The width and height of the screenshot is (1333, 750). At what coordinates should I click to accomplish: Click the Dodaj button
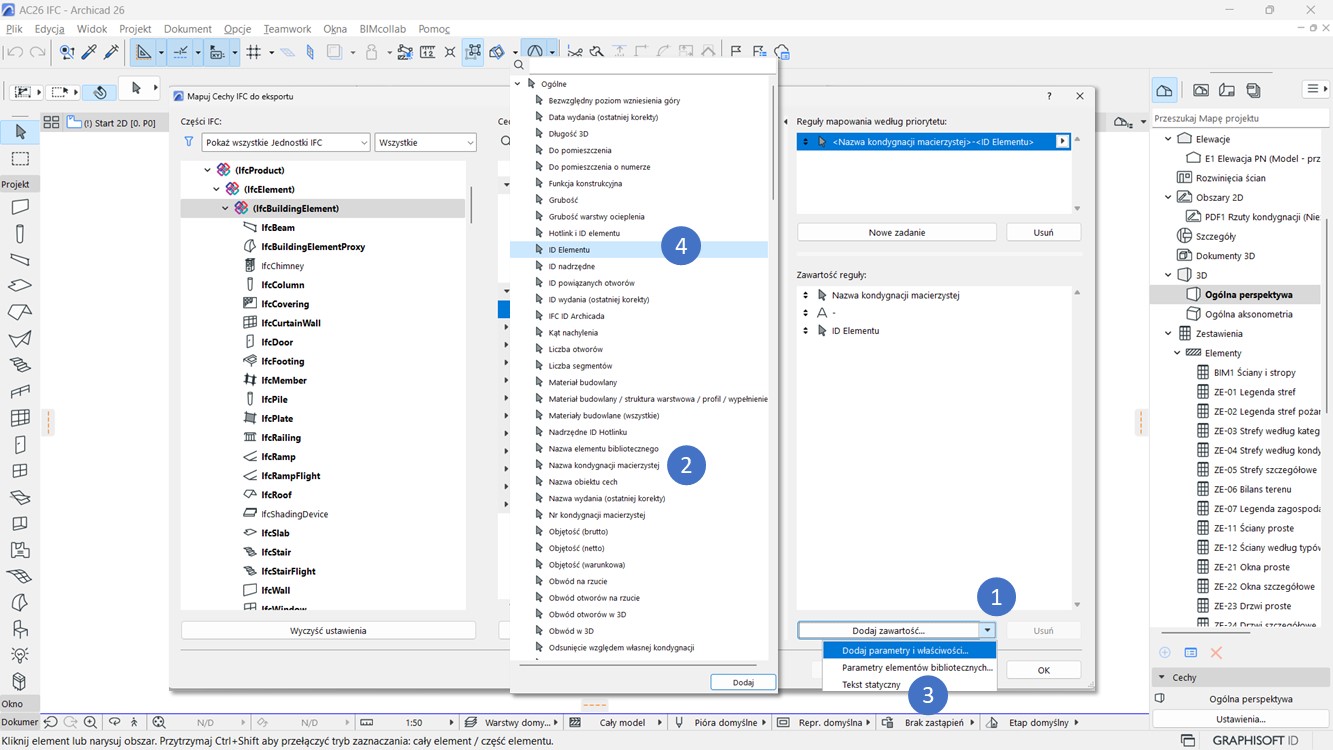pos(743,682)
